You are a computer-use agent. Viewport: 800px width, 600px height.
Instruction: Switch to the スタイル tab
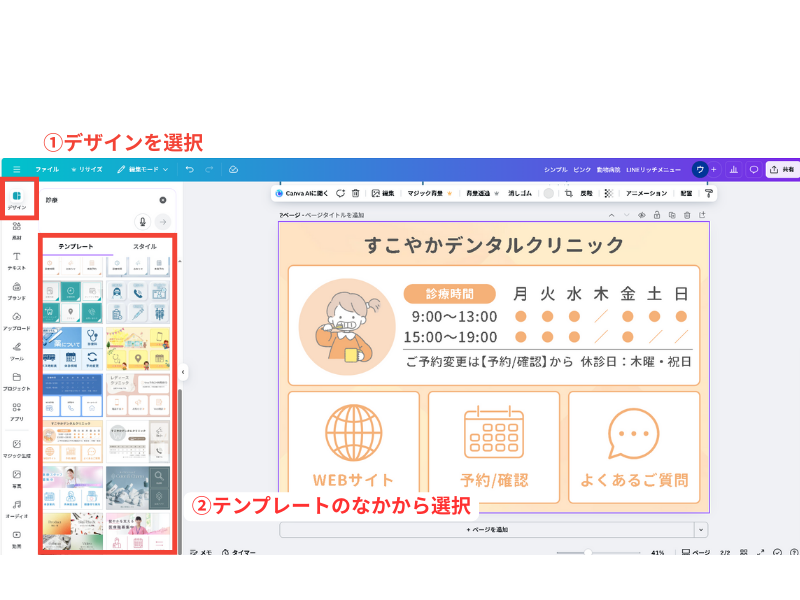point(144,246)
